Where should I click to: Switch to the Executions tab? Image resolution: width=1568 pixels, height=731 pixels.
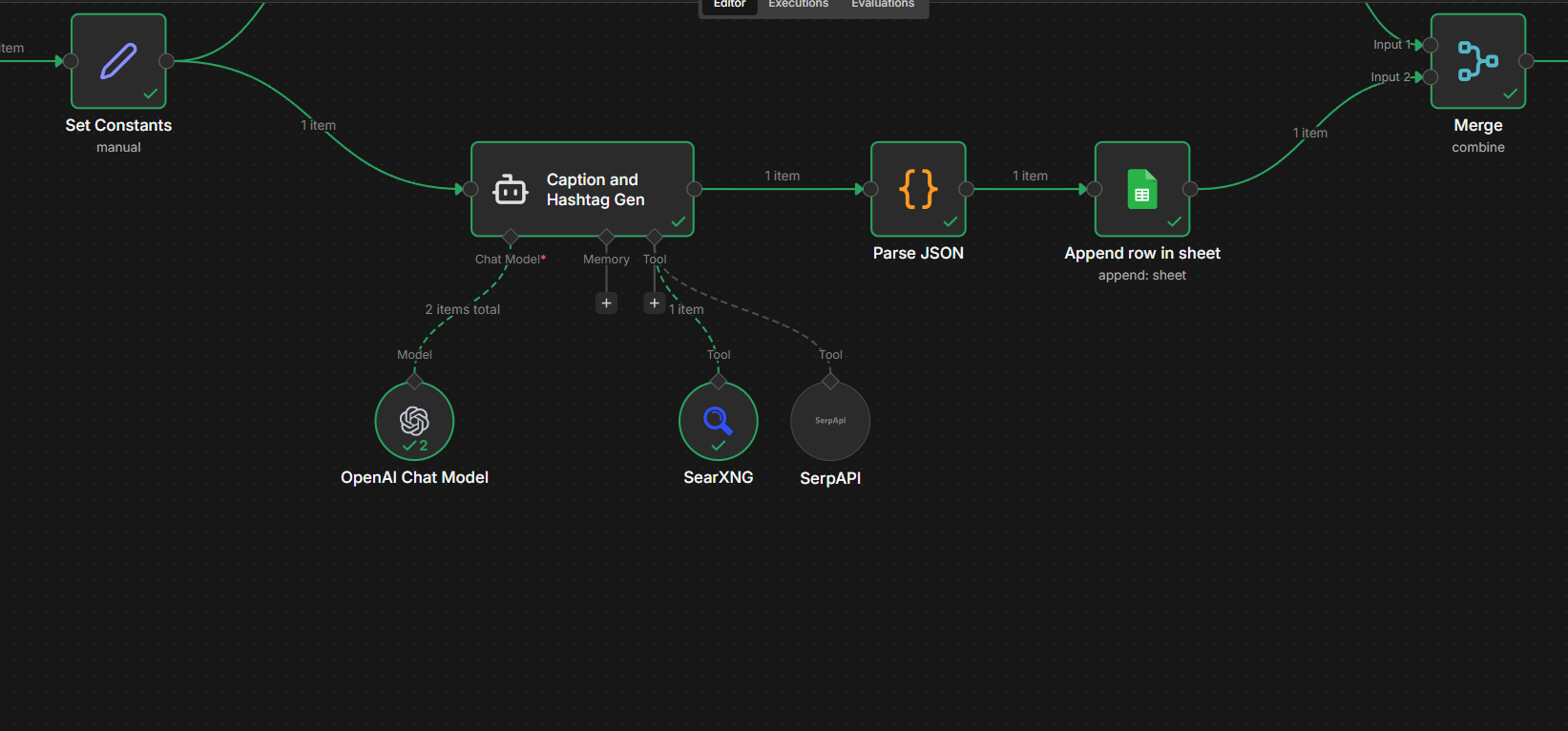click(x=798, y=5)
